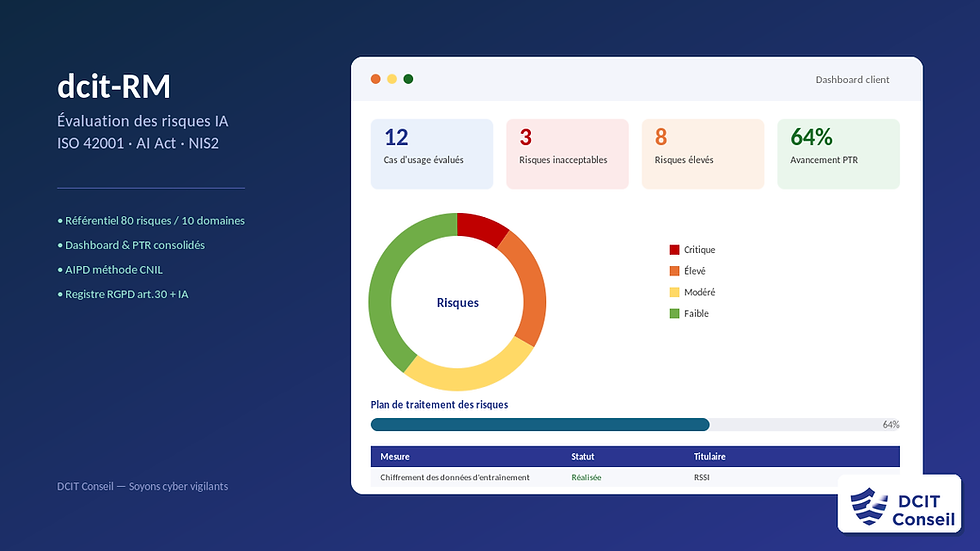This screenshot has width=980, height=551.
Task: Click the orange window dot
Action: (376, 79)
